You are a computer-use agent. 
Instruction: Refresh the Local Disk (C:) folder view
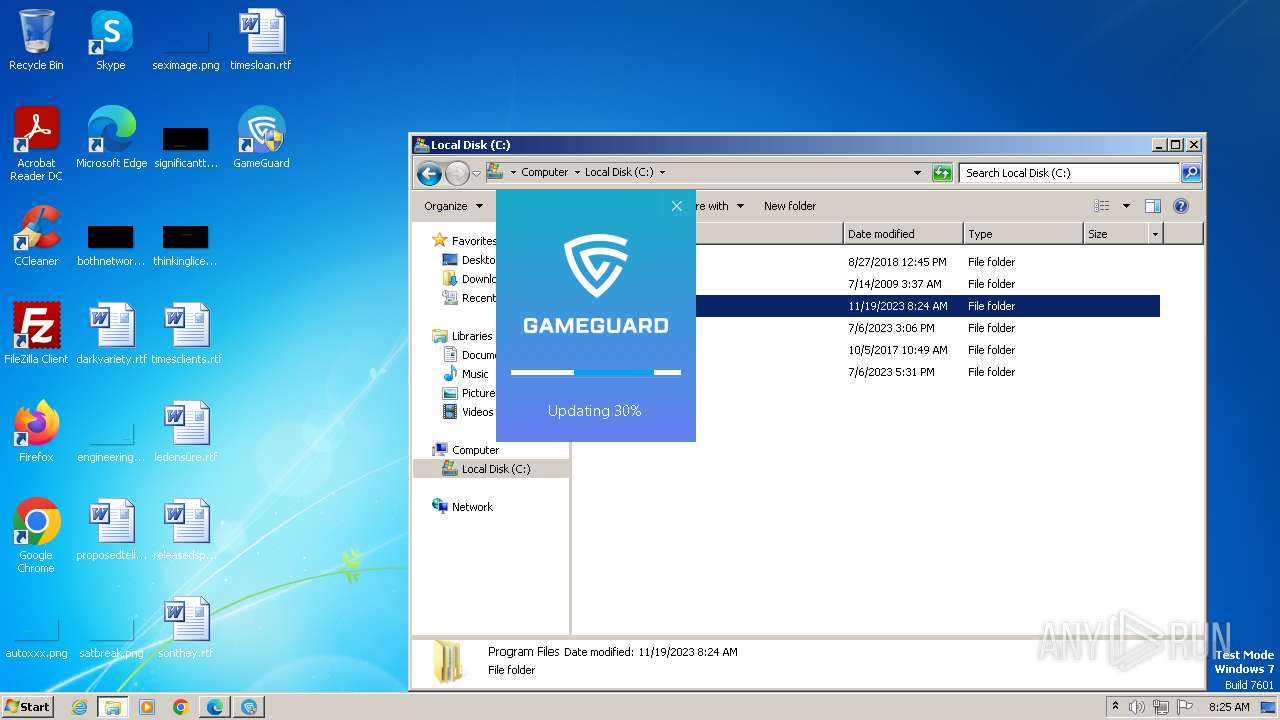[942, 173]
